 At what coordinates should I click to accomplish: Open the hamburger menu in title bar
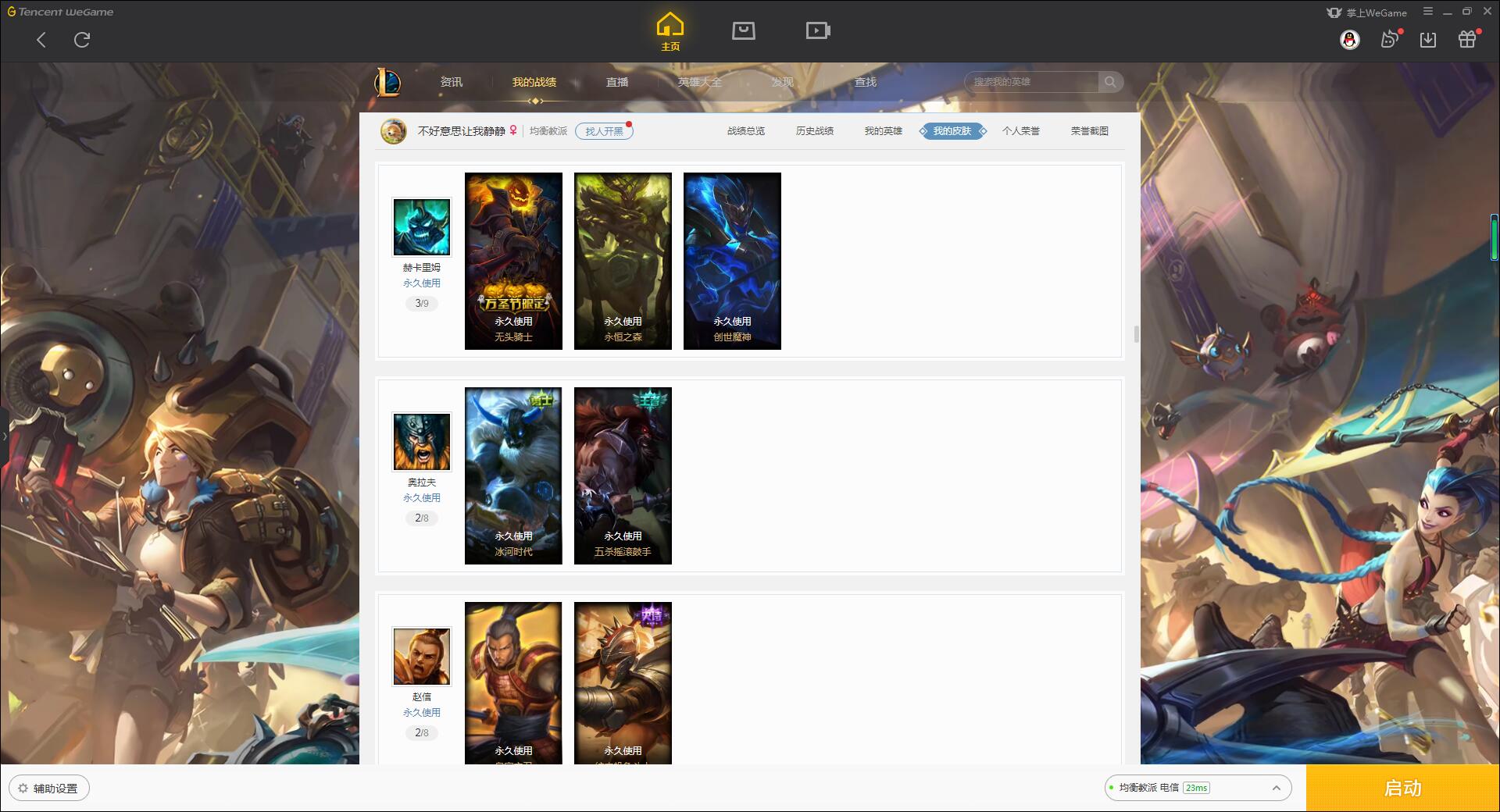pyautogui.click(x=1428, y=12)
